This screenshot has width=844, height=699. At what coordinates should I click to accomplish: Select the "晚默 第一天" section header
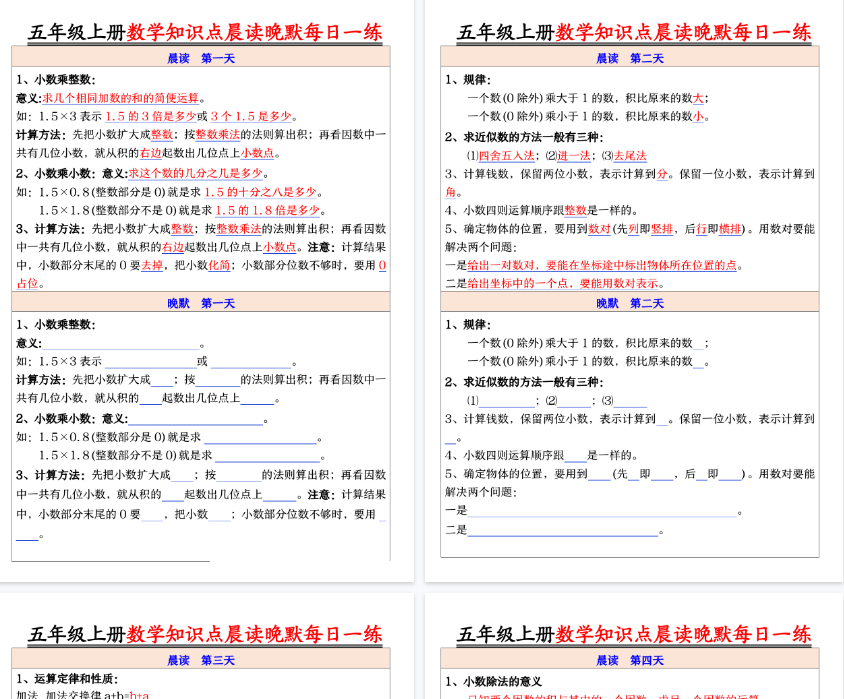coord(200,303)
